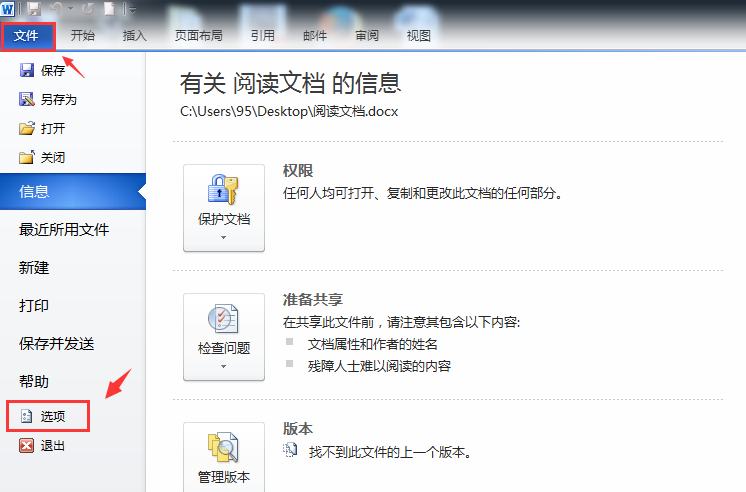Click the 版本 heading
This screenshot has width=746, height=492.
click(x=298, y=429)
